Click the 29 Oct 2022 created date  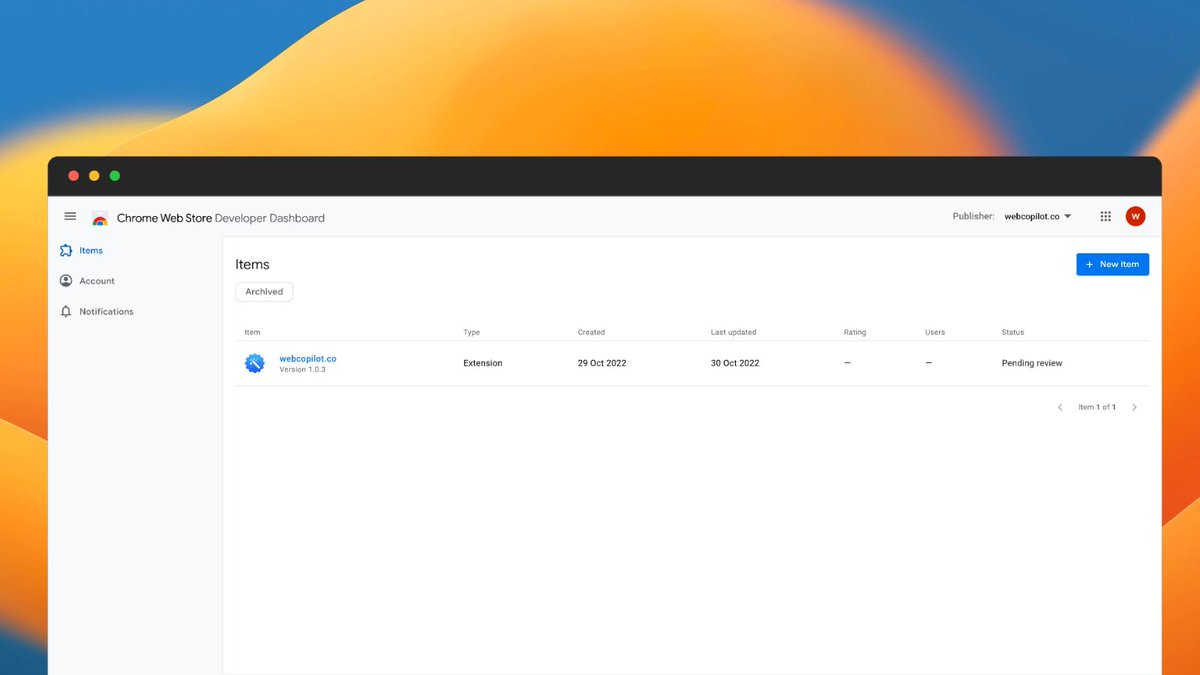tap(602, 363)
